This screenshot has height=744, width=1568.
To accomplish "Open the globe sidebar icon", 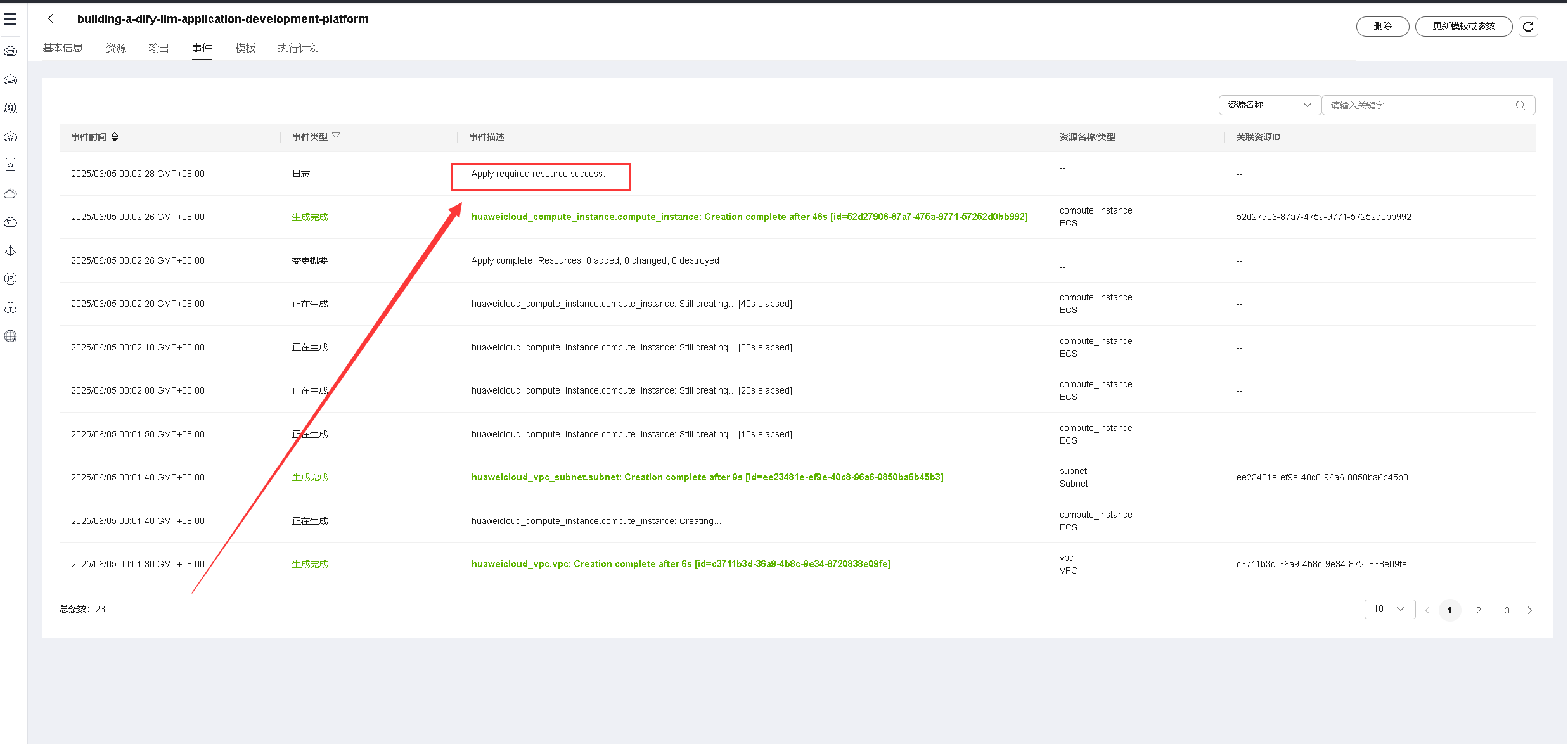I will (11, 336).
